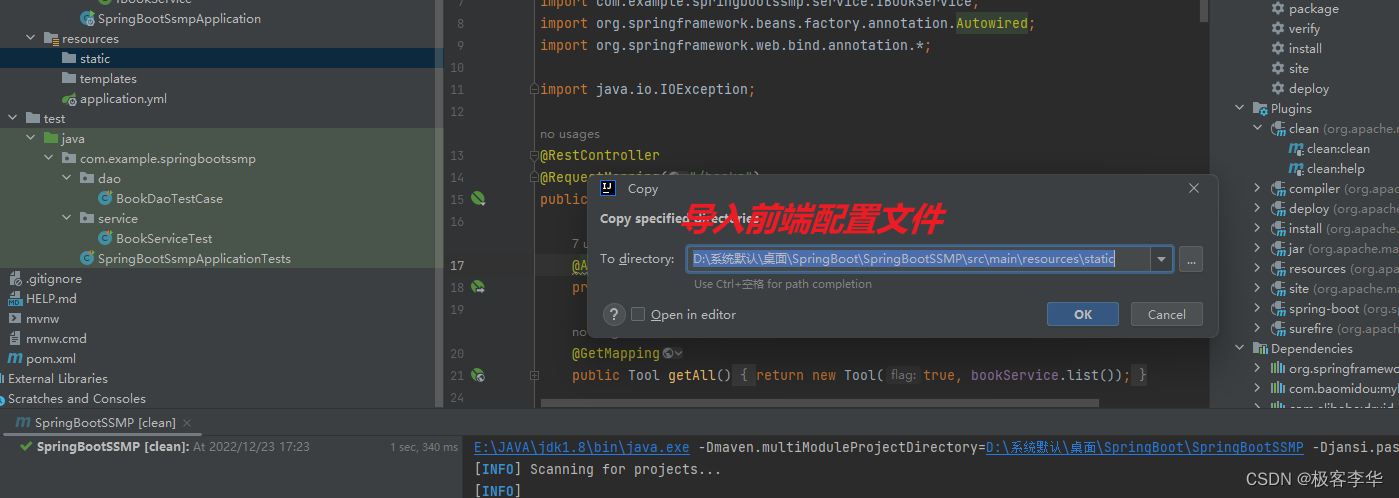Open the GetMapping URL dropdown on line 20
Image resolution: width=1399 pixels, height=498 pixels.
(673, 353)
